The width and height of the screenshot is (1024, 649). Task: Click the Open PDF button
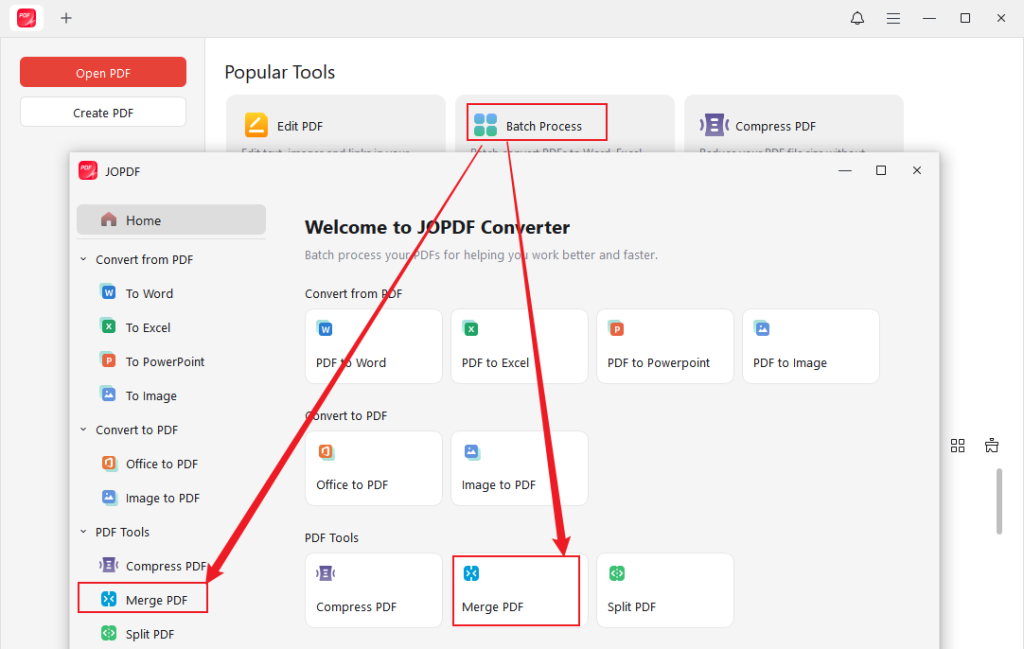(x=103, y=72)
